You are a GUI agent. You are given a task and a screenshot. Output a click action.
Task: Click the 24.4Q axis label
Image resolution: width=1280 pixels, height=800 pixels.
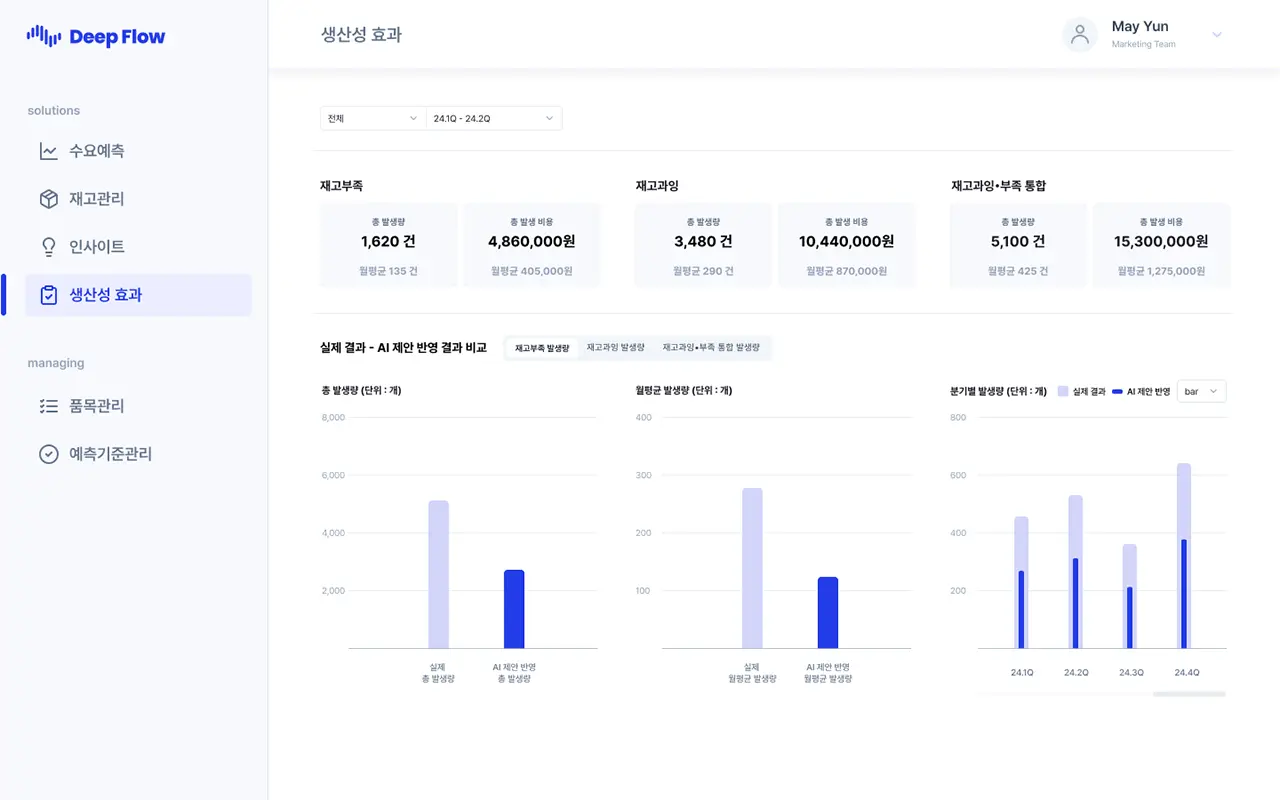point(1187,673)
